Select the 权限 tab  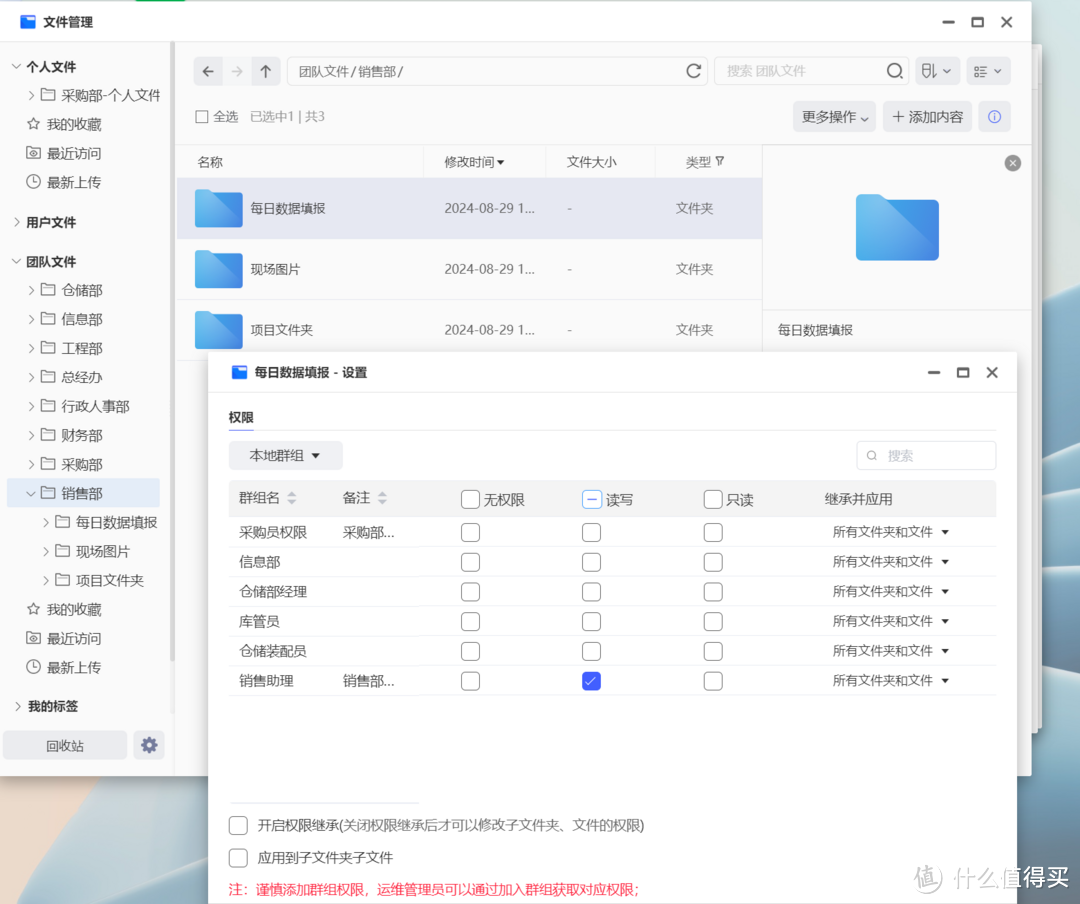click(x=241, y=417)
